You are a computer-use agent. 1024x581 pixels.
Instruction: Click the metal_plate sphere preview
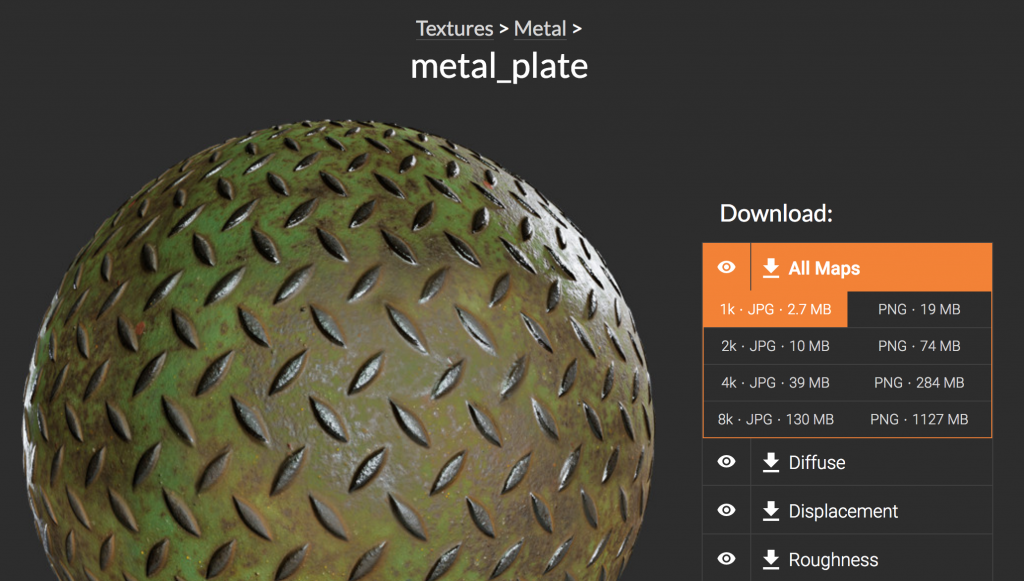click(340, 360)
